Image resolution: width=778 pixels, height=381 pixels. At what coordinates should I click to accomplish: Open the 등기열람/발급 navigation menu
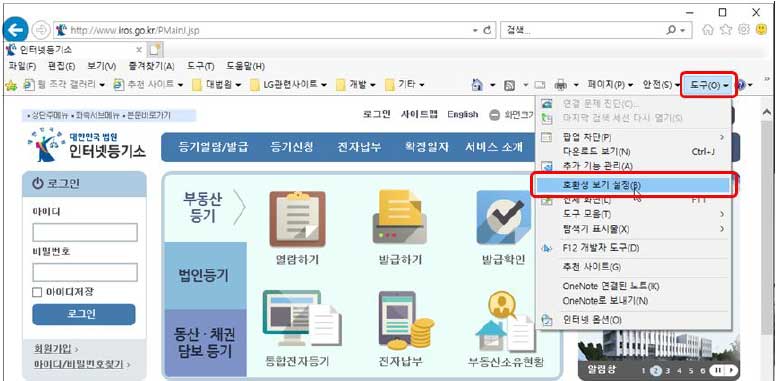click(213, 147)
